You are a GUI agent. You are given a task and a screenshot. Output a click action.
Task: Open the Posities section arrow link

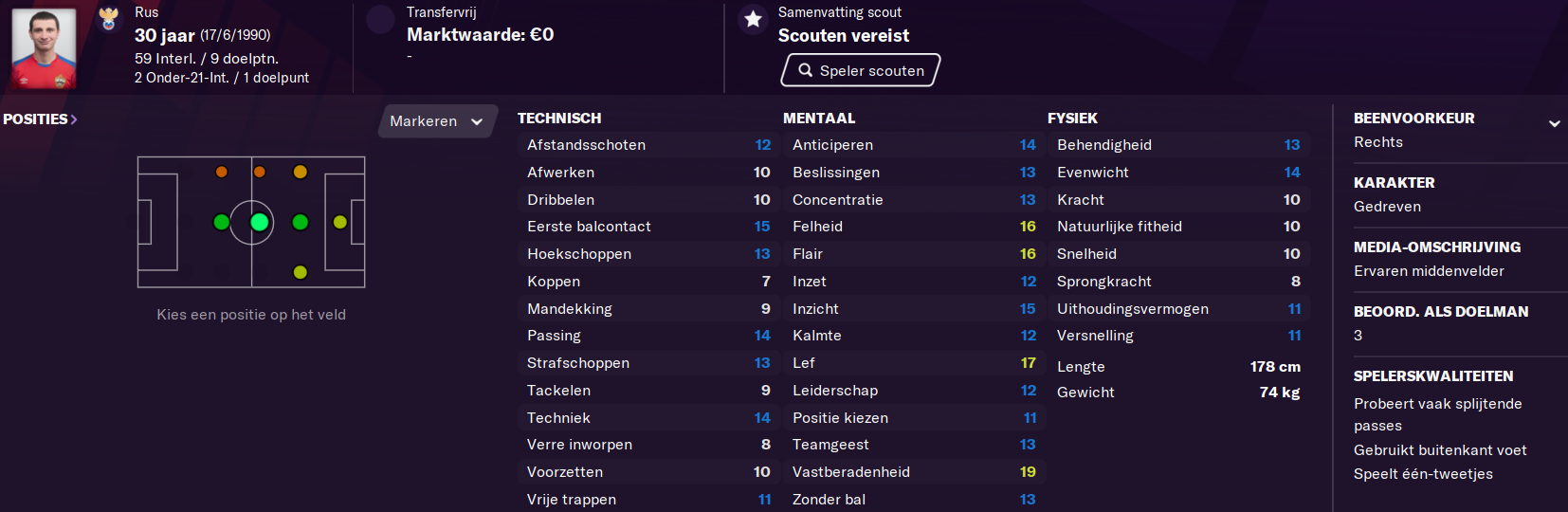40,119
